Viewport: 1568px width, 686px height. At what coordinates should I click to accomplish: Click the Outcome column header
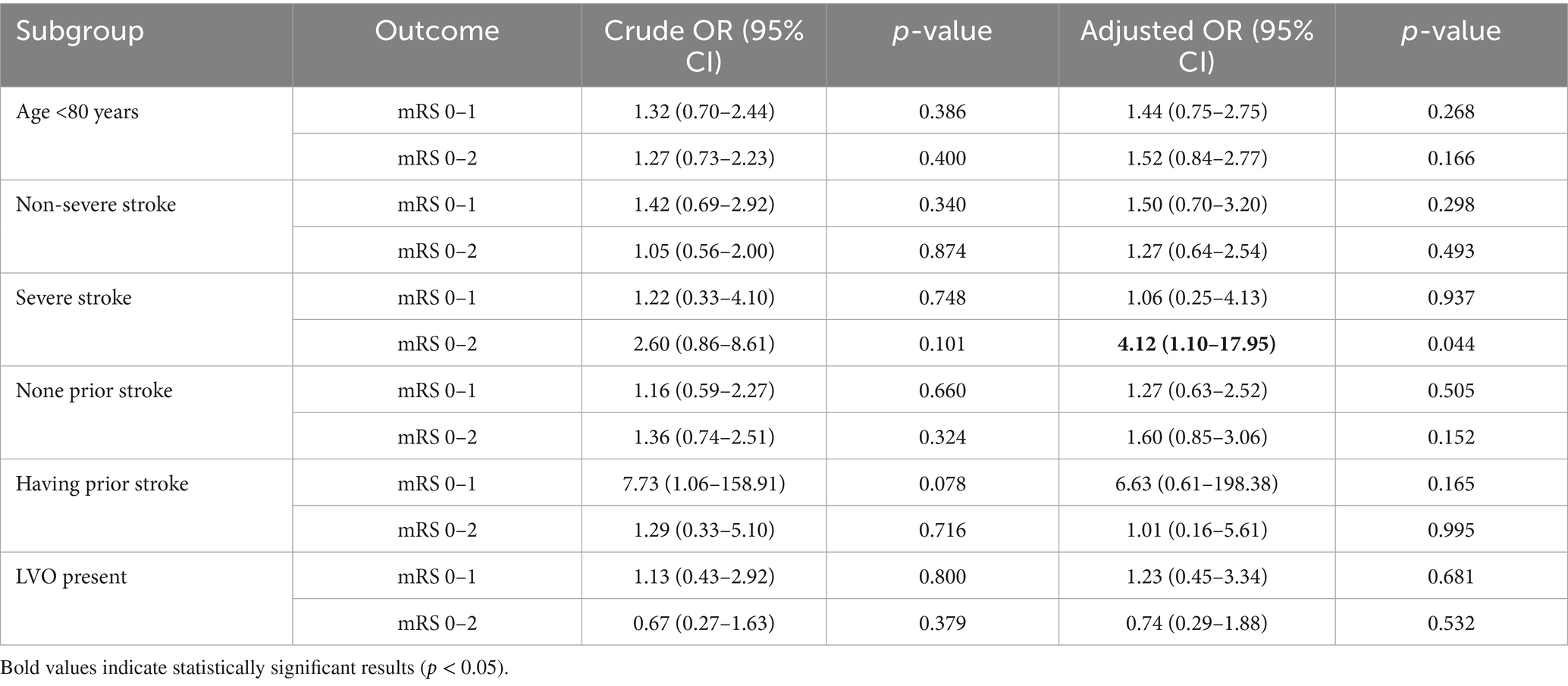click(x=437, y=31)
